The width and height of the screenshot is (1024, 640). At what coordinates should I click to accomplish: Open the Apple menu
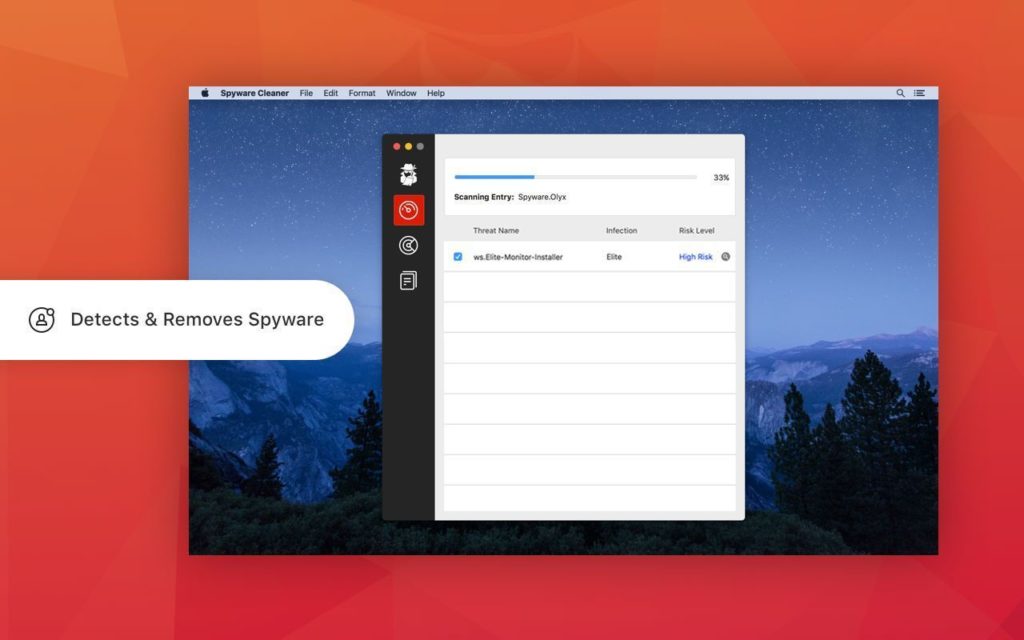tap(204, 93)
